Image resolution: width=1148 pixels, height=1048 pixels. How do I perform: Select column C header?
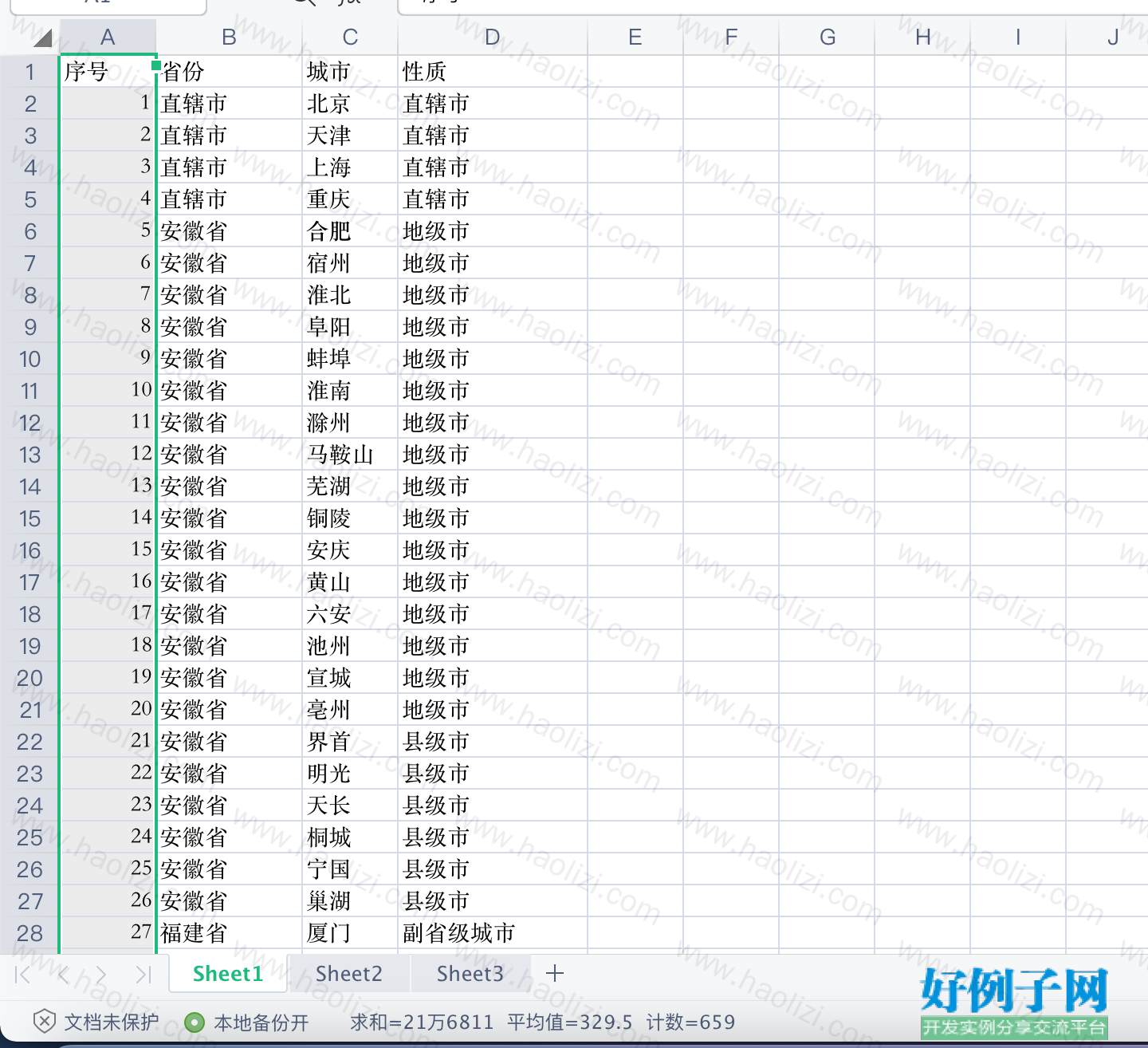350,37
